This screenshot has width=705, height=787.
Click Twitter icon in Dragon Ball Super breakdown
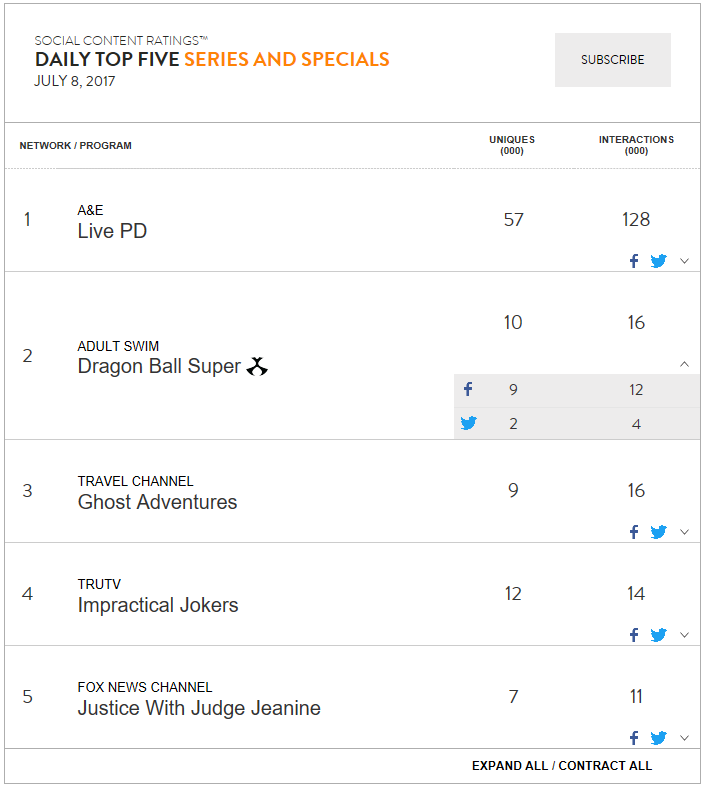(x=469, y=423)
